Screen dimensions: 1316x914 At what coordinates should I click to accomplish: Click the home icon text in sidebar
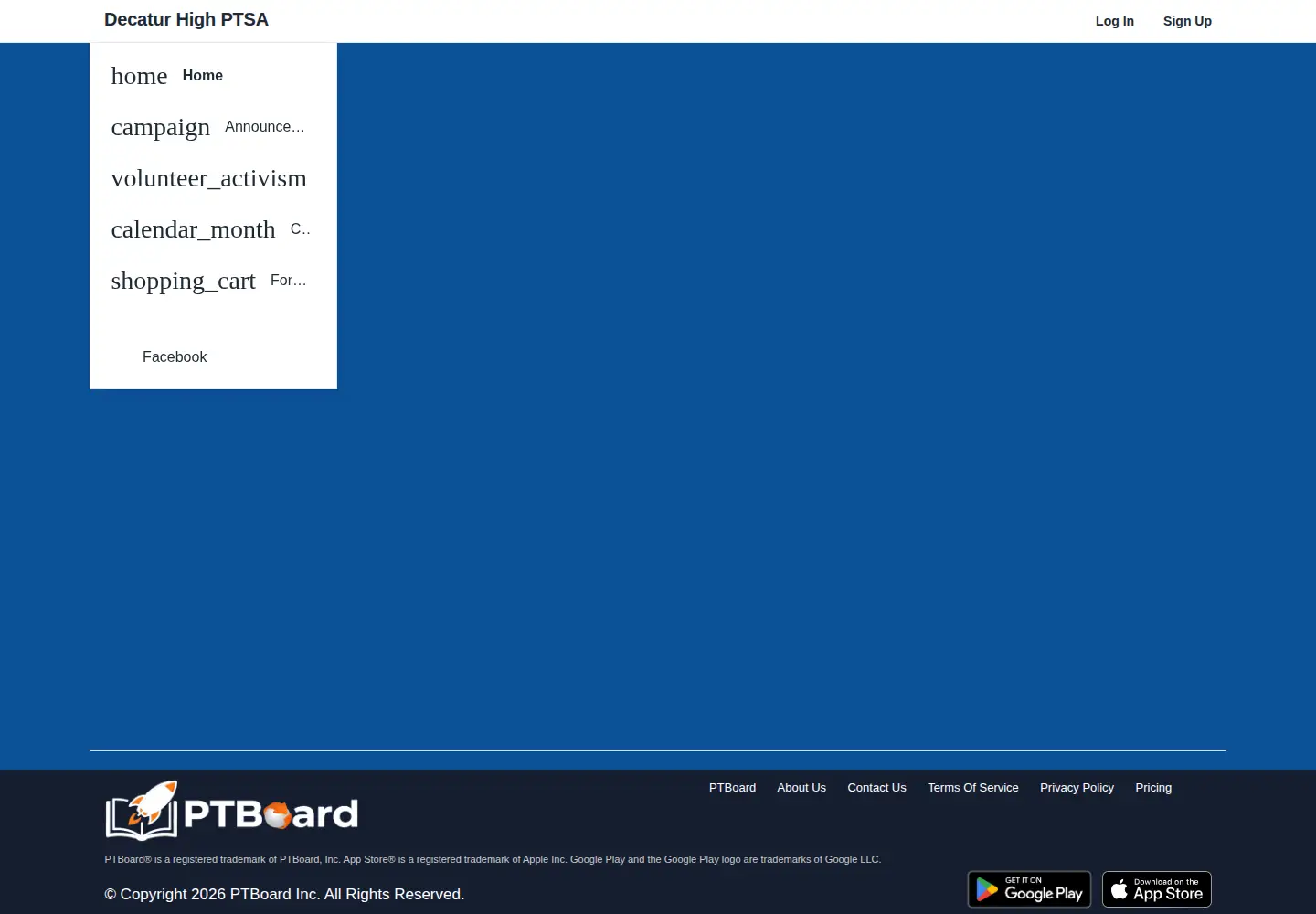point(139,76)
